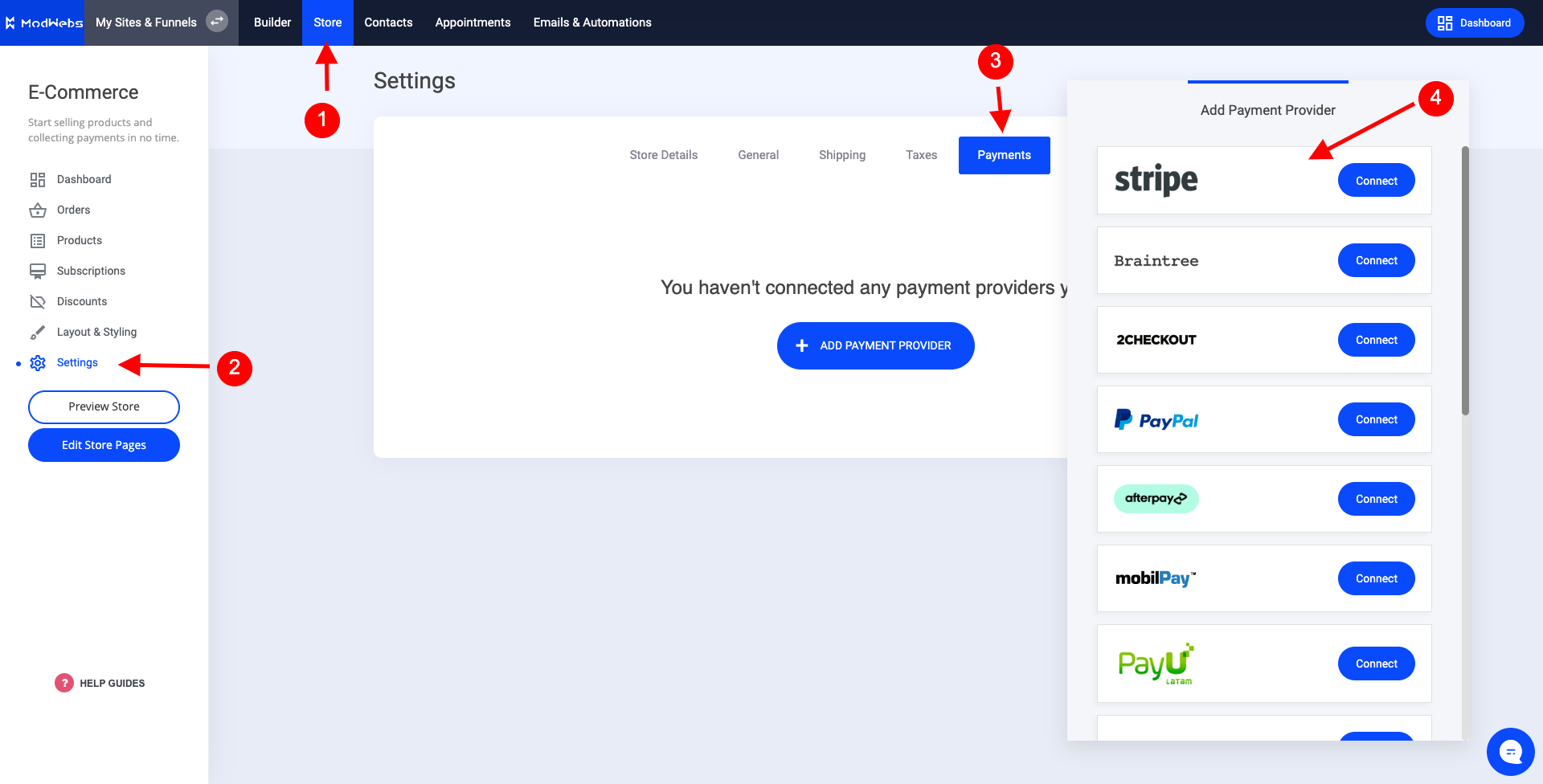
Task: Open the Contacts menu item
Action: pyautogui.click(x=388, y=22)
